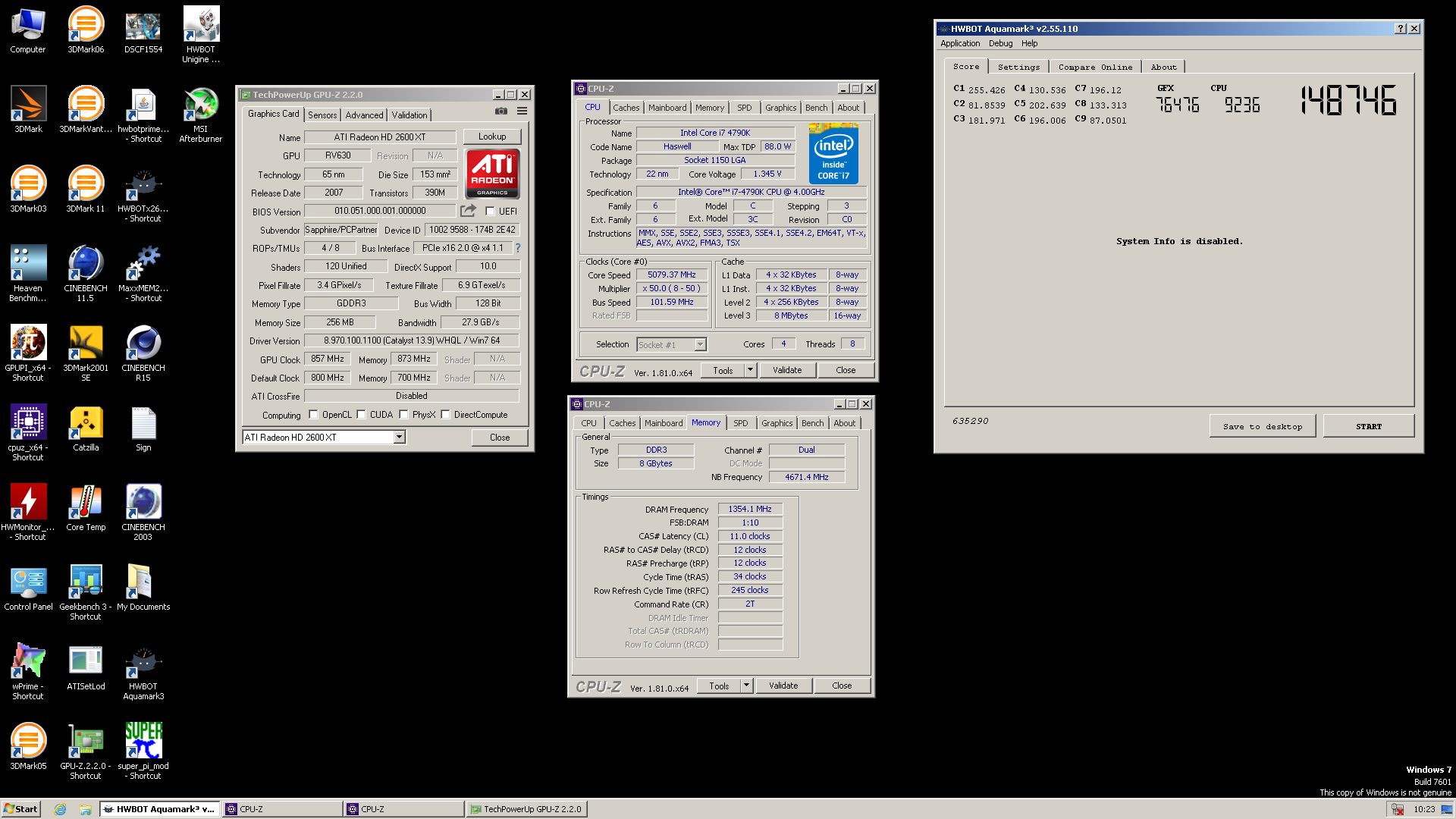Launch wPrime shortcut on desktop
1456x819 pixels.
(28, 672)
